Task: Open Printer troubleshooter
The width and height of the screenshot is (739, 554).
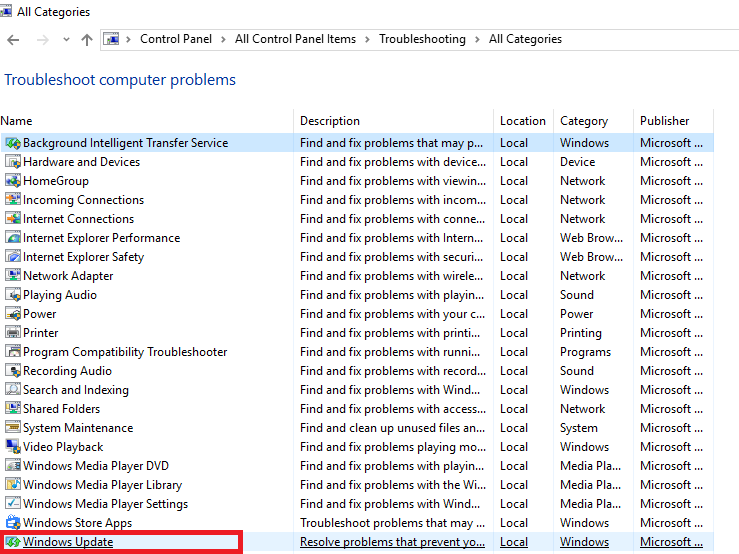Action: 41,332
